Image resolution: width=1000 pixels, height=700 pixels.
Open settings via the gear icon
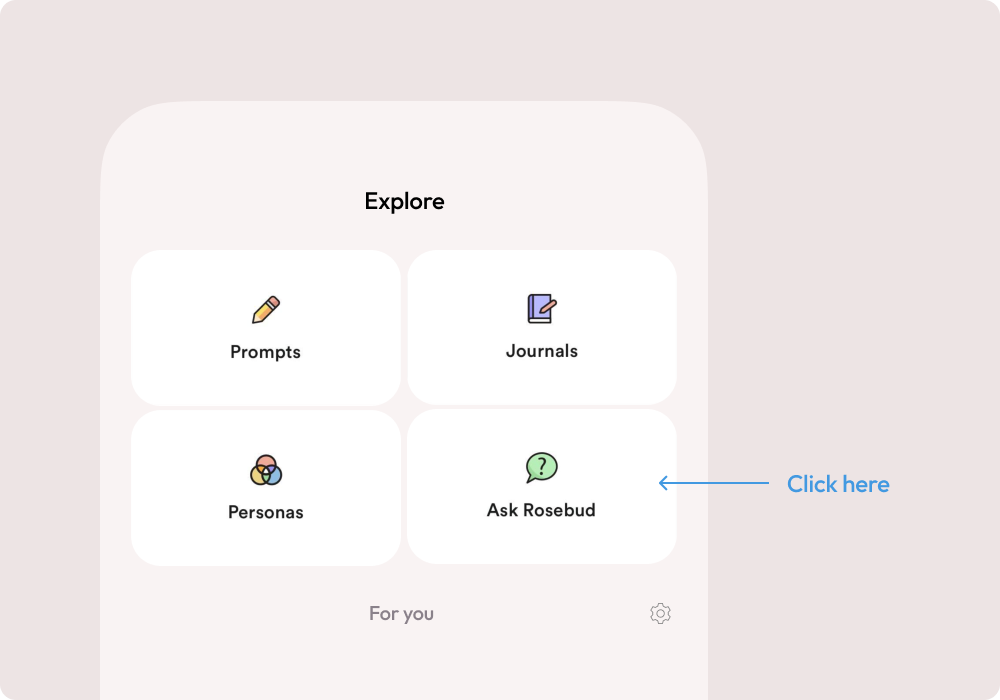coord(660,613)
